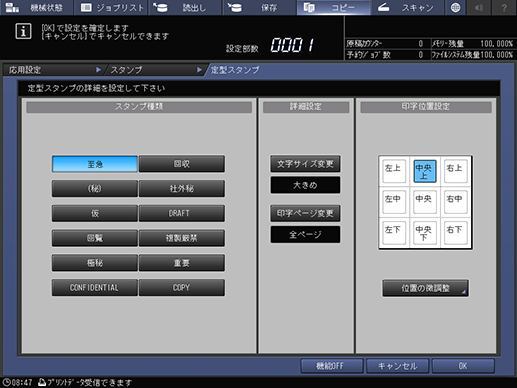Set print position to 左上
Image resolution: width=517 pixels, height=388 pixels.
pos(394,171)
